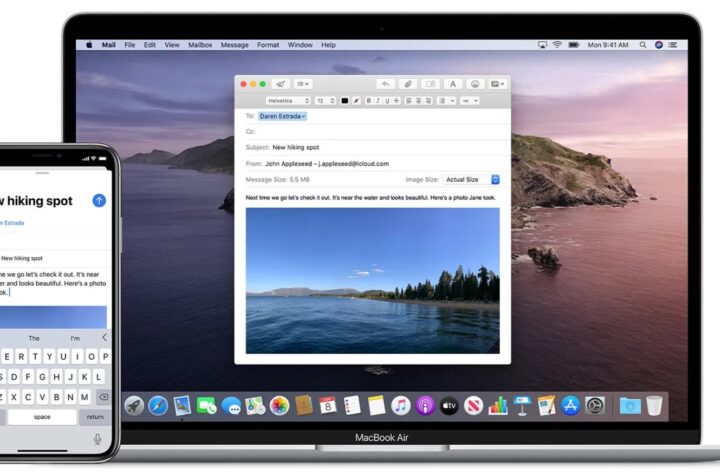This screenshot has width=720, height=475.
Task: Click the Reply arrow toolbar icon
Action: [384, 84]
